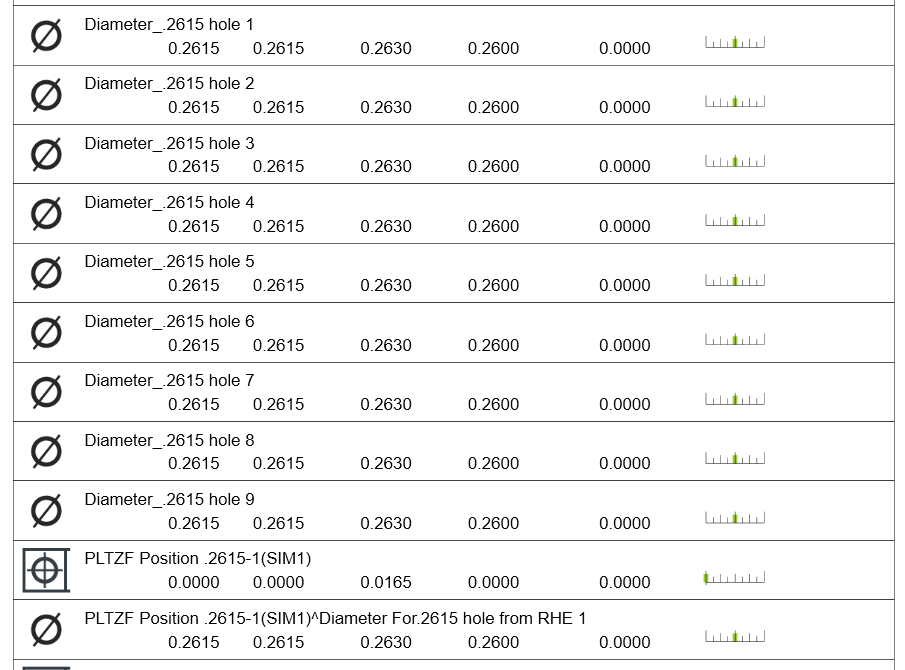Select the diameter symbol beside hole 2
Viewport: 905px width, 670px height.
(x=46, y=95)
